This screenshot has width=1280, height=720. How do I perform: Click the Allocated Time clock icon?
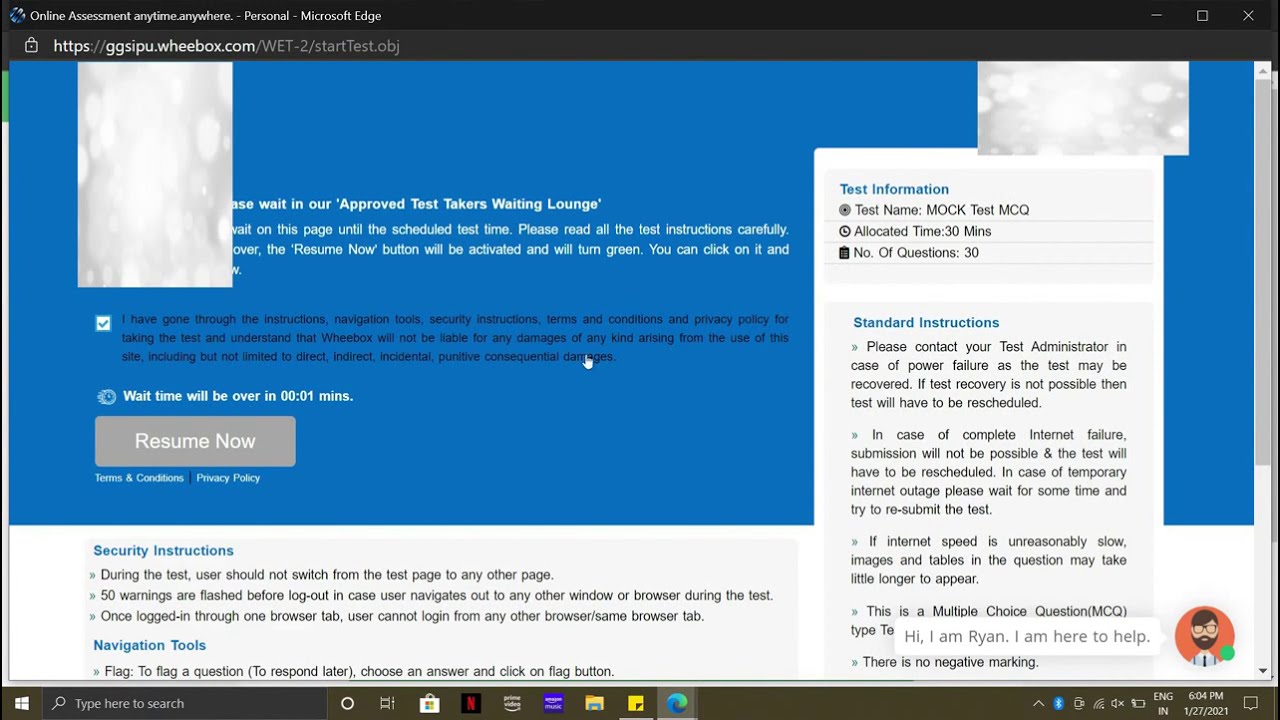point(845,231)
